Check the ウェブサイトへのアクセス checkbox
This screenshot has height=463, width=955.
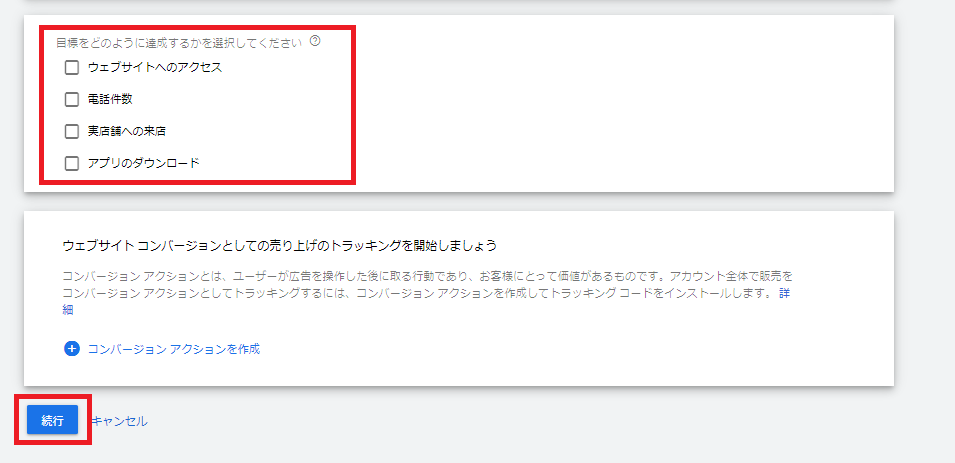[72, 68]
